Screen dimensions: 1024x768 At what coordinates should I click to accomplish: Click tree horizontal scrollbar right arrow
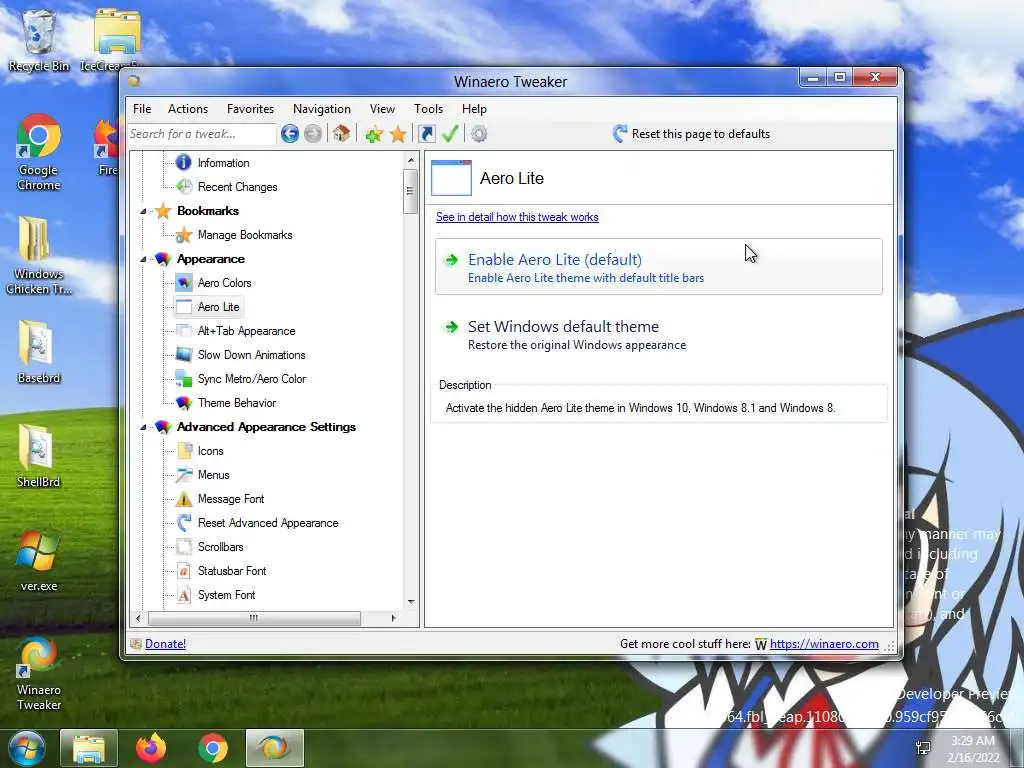coord(393,618)
